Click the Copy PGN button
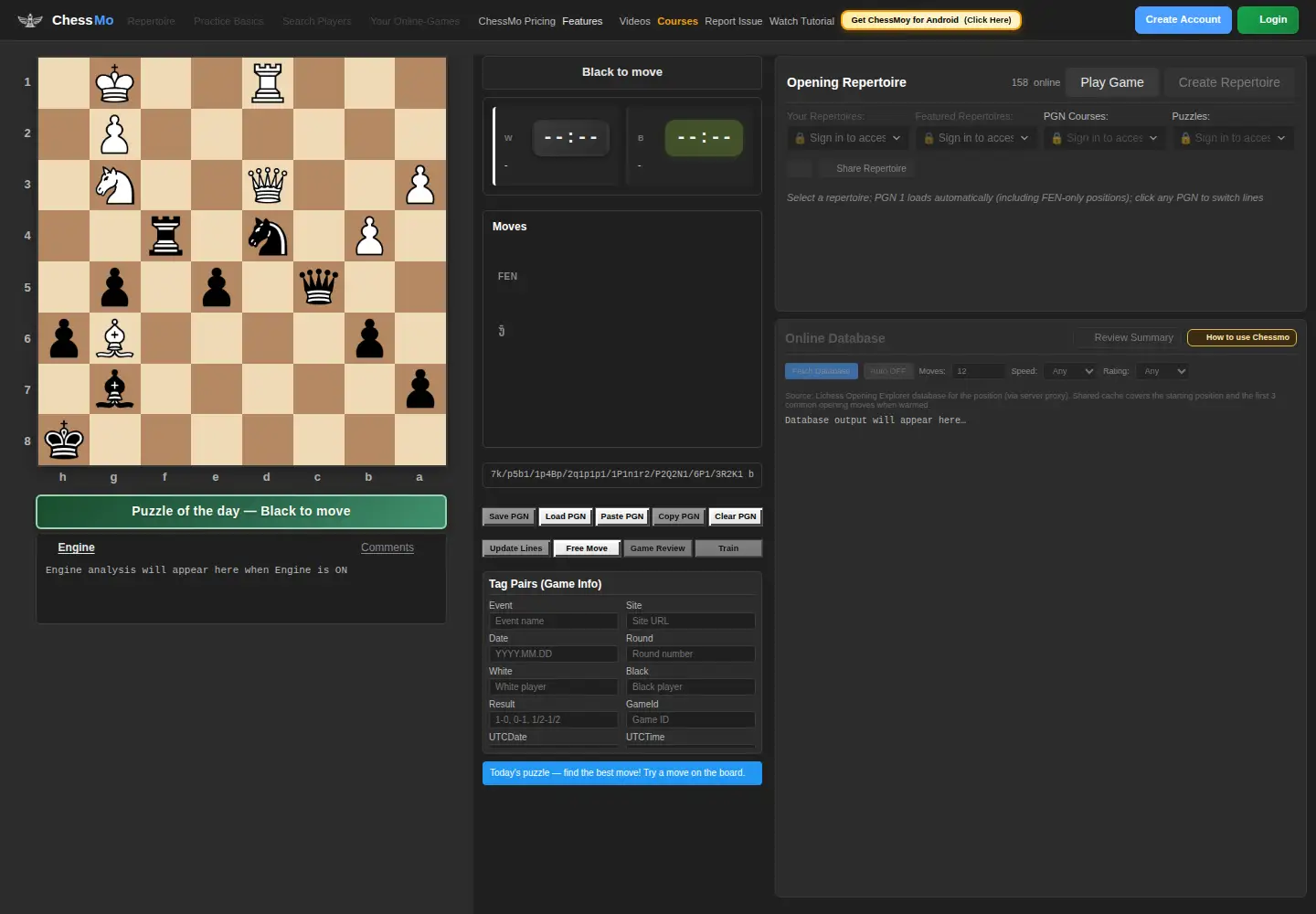This screenshot has height=914, width=1316. [679, 516]
